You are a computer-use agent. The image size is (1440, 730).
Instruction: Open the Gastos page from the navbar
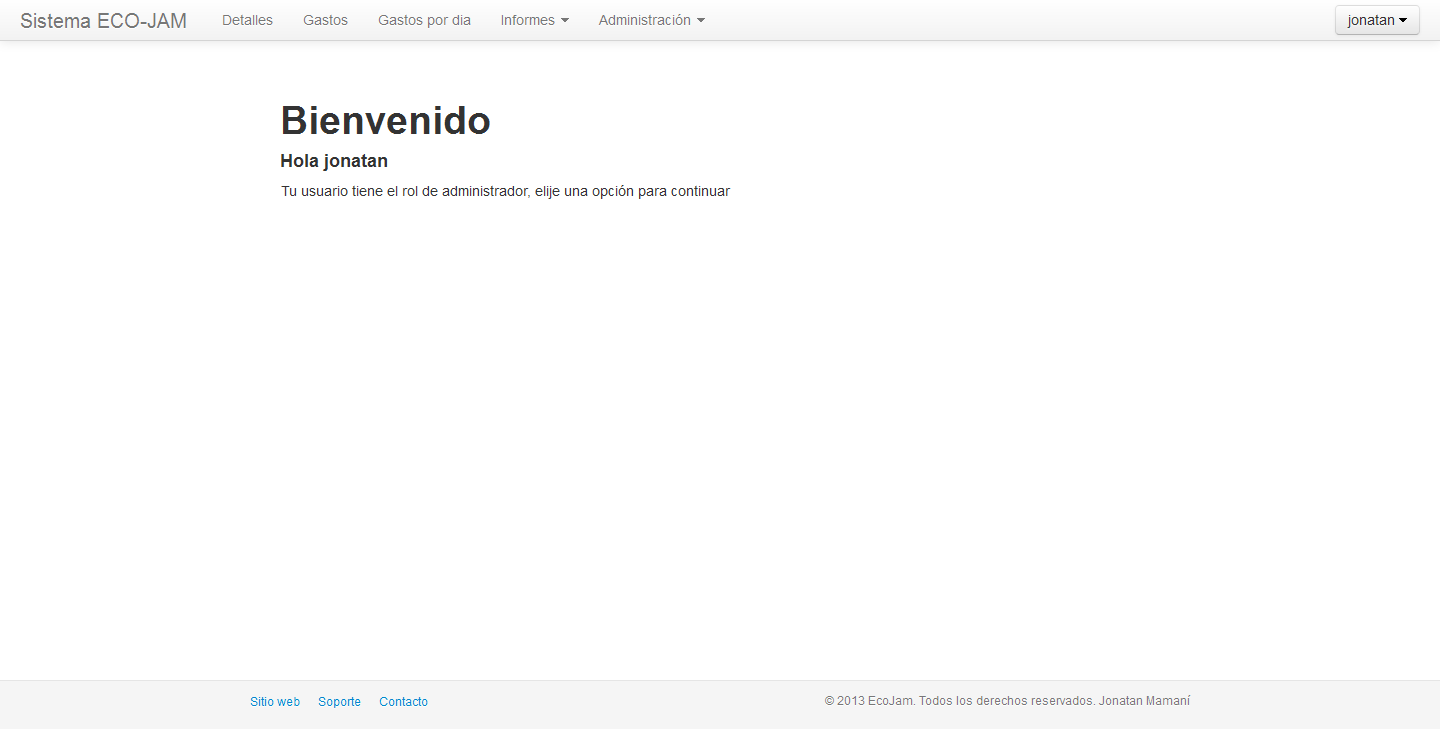coord(325,19)
